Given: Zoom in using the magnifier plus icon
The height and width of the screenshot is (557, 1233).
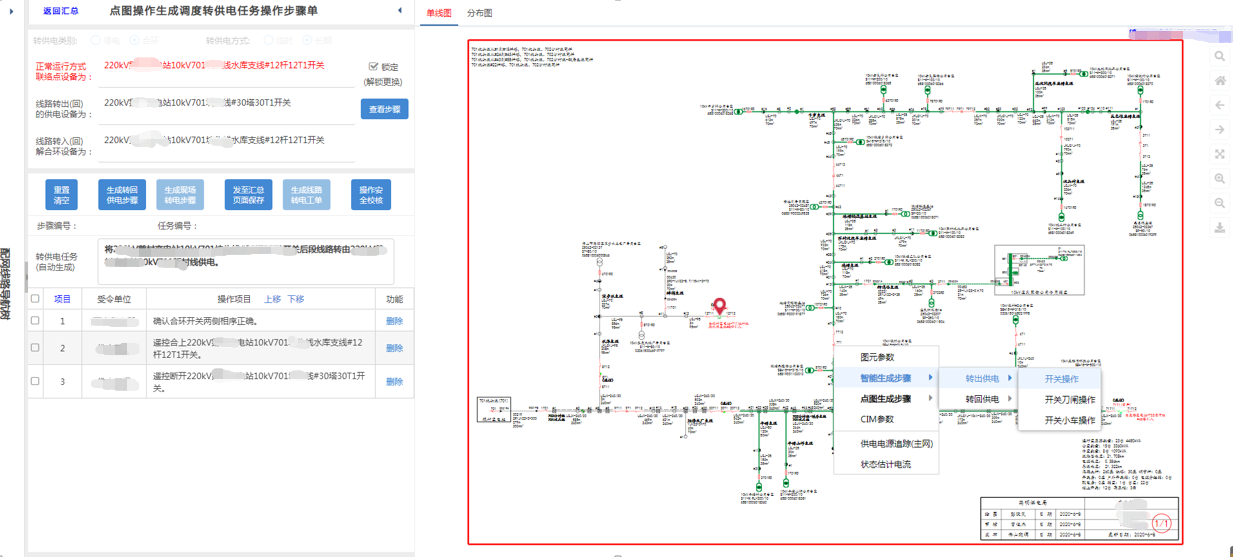Looking at the screenshot, I should 1220,179.
